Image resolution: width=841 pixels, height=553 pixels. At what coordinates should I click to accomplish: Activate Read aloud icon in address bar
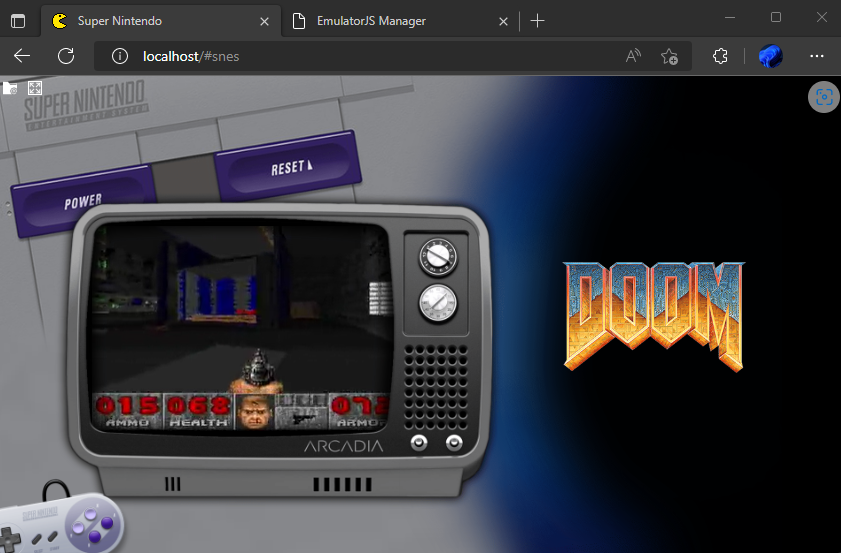(633, 56)
